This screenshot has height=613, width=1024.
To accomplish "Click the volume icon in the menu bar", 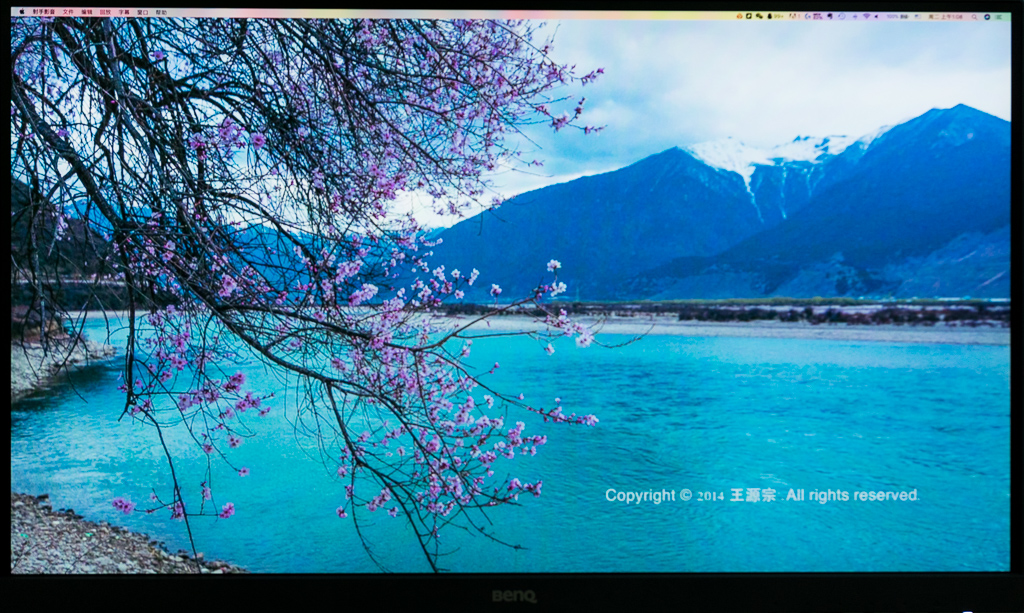I will [x=876, y=13].
